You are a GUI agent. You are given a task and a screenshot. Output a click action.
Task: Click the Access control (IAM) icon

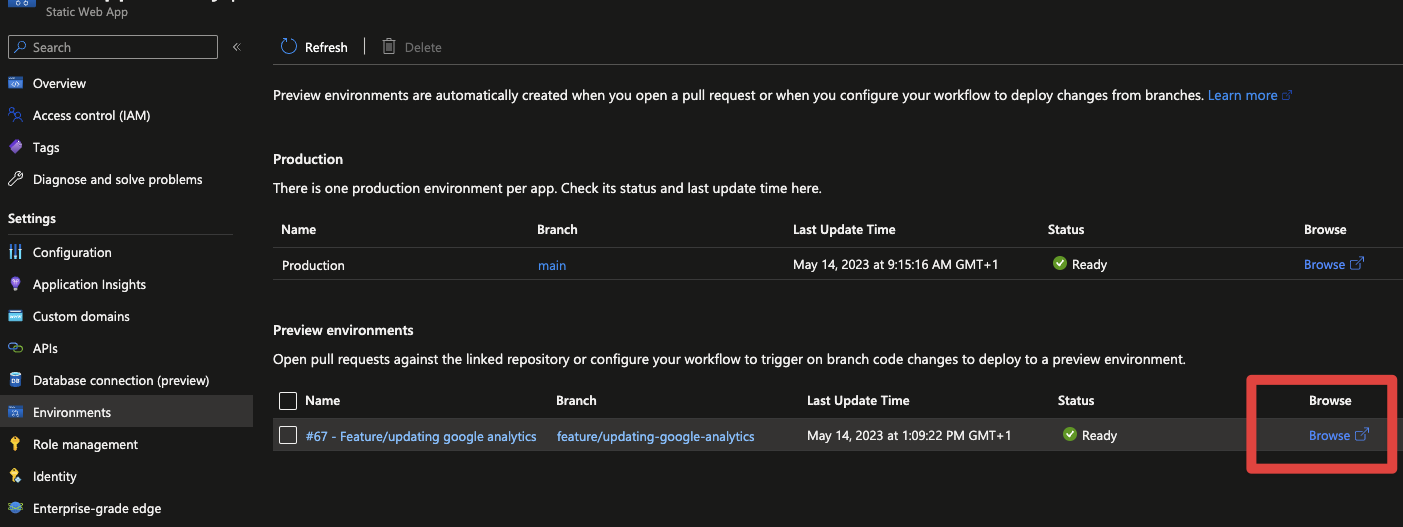coord(15,115)
